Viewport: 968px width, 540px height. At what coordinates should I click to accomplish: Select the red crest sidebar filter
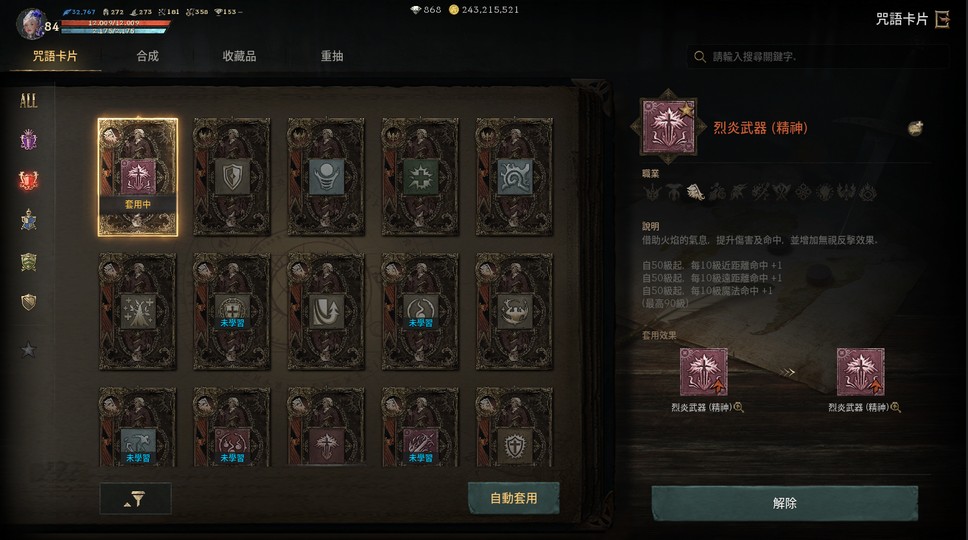28,180
